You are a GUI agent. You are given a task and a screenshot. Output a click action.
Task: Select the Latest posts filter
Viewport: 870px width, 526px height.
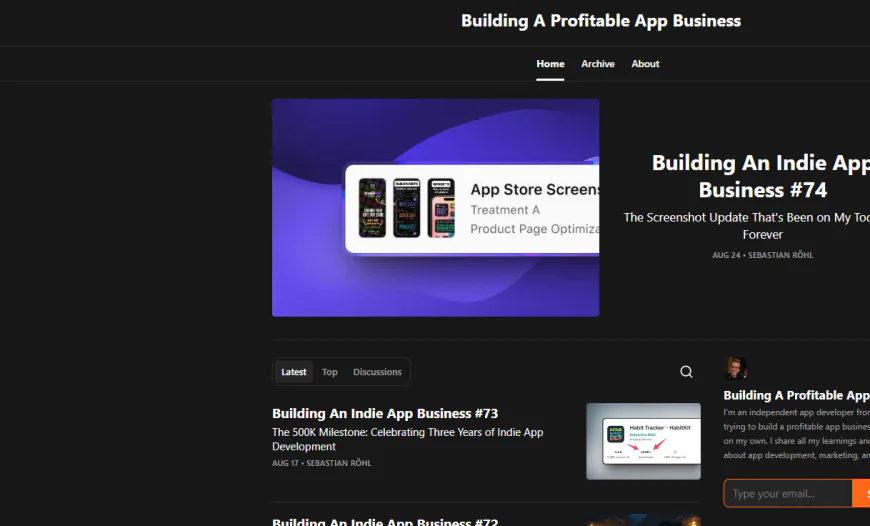coord(294,372)
